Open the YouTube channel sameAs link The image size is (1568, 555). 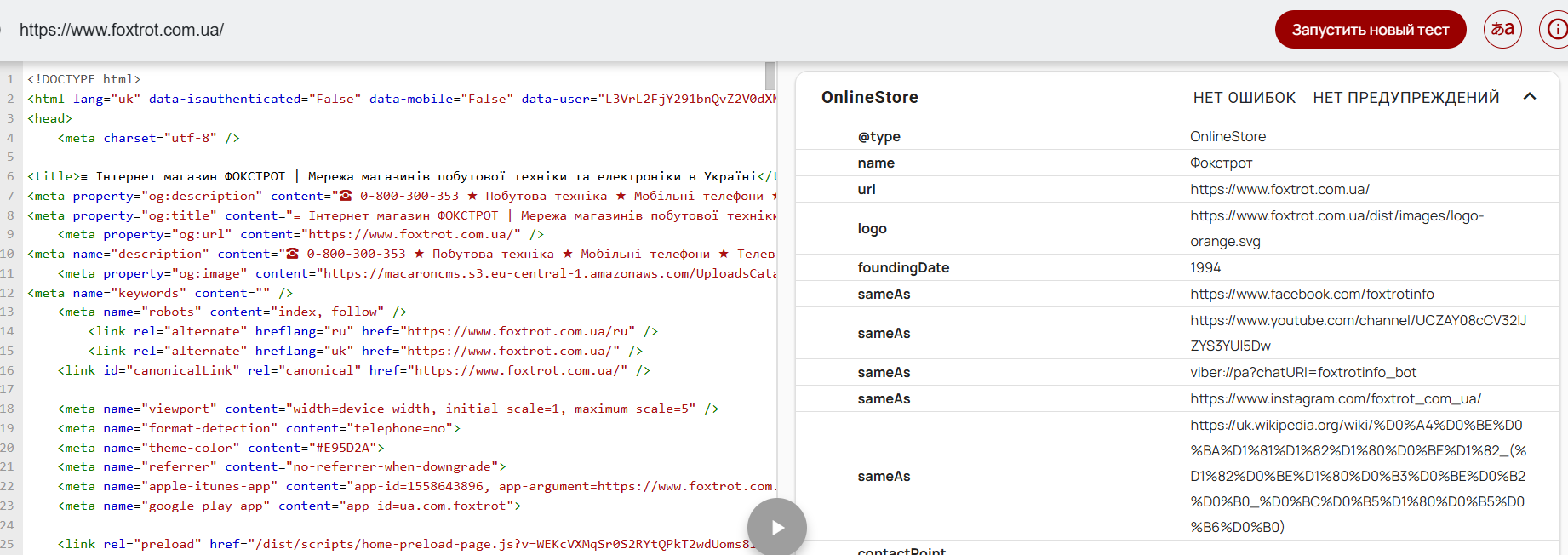pyautogui.click(x=1358, y=333)
